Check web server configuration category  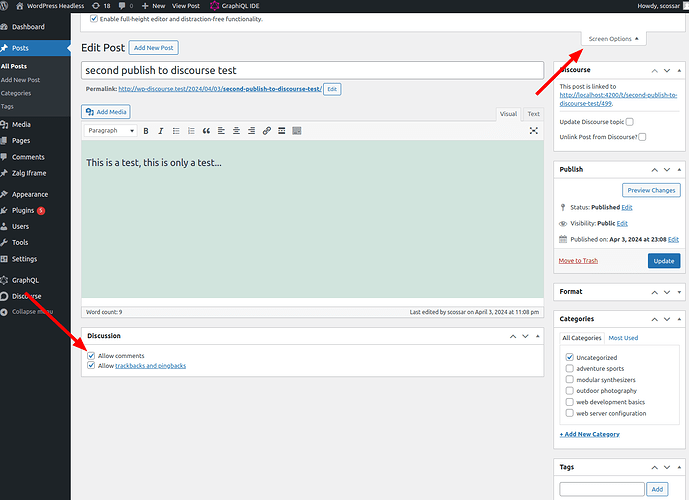(569, 413)
